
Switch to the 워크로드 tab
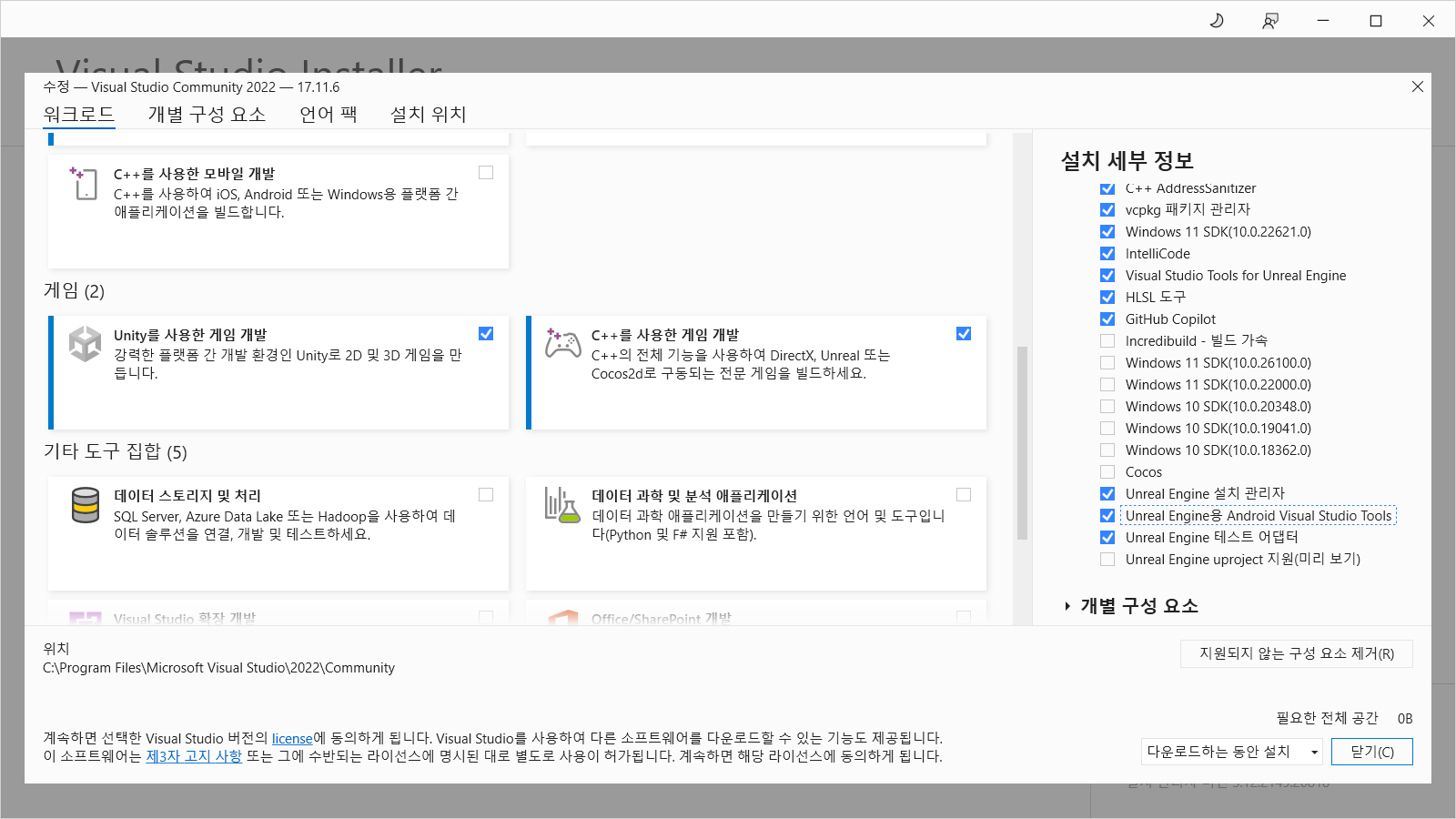pos(79,115)
